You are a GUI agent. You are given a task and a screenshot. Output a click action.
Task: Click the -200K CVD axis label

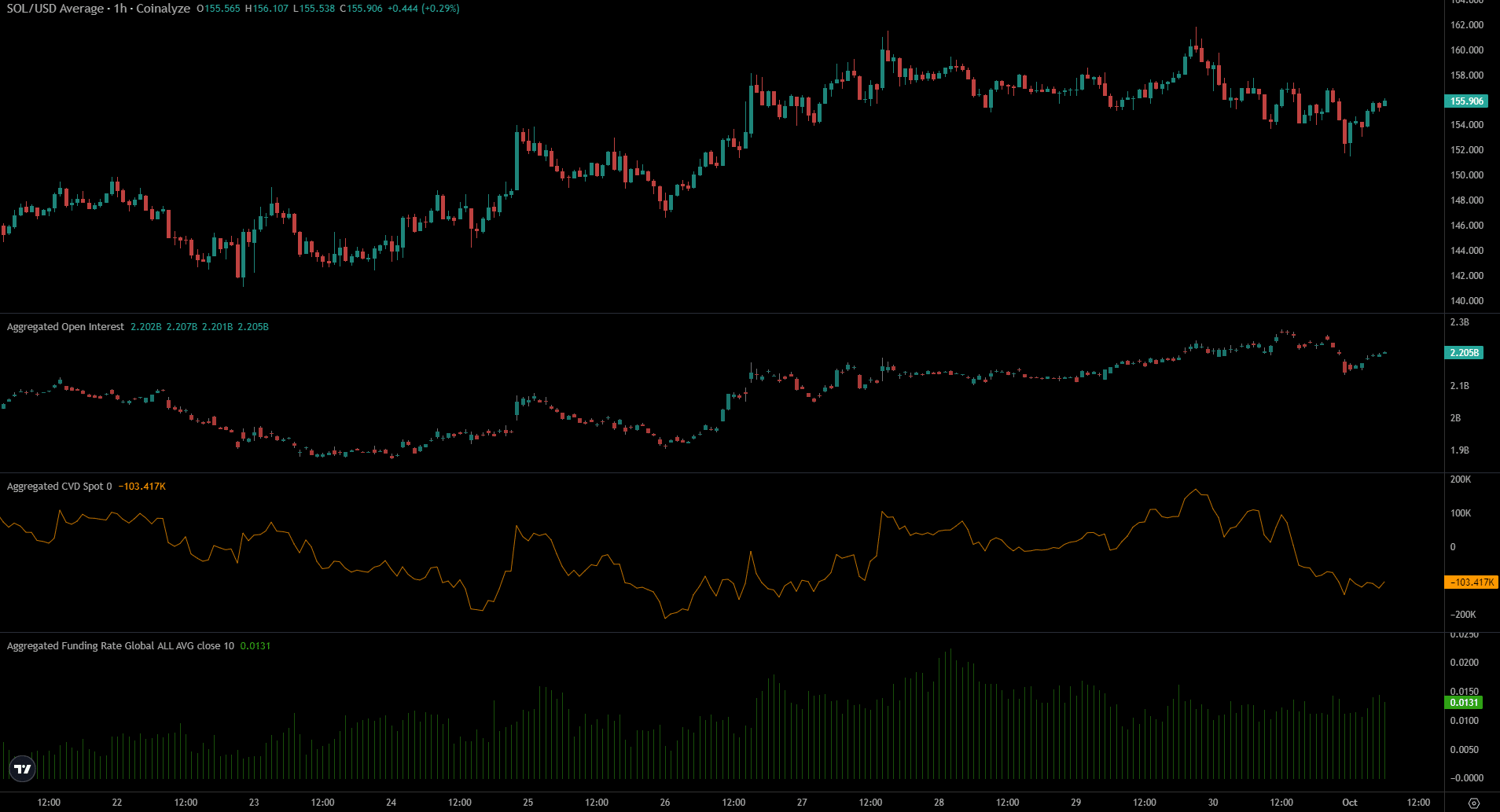coord(1462,615)
